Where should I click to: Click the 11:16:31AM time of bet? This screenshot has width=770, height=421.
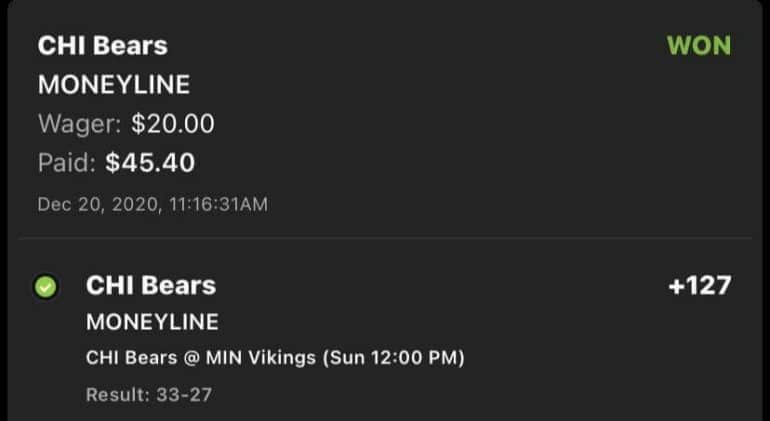click(x=210, y=204)
